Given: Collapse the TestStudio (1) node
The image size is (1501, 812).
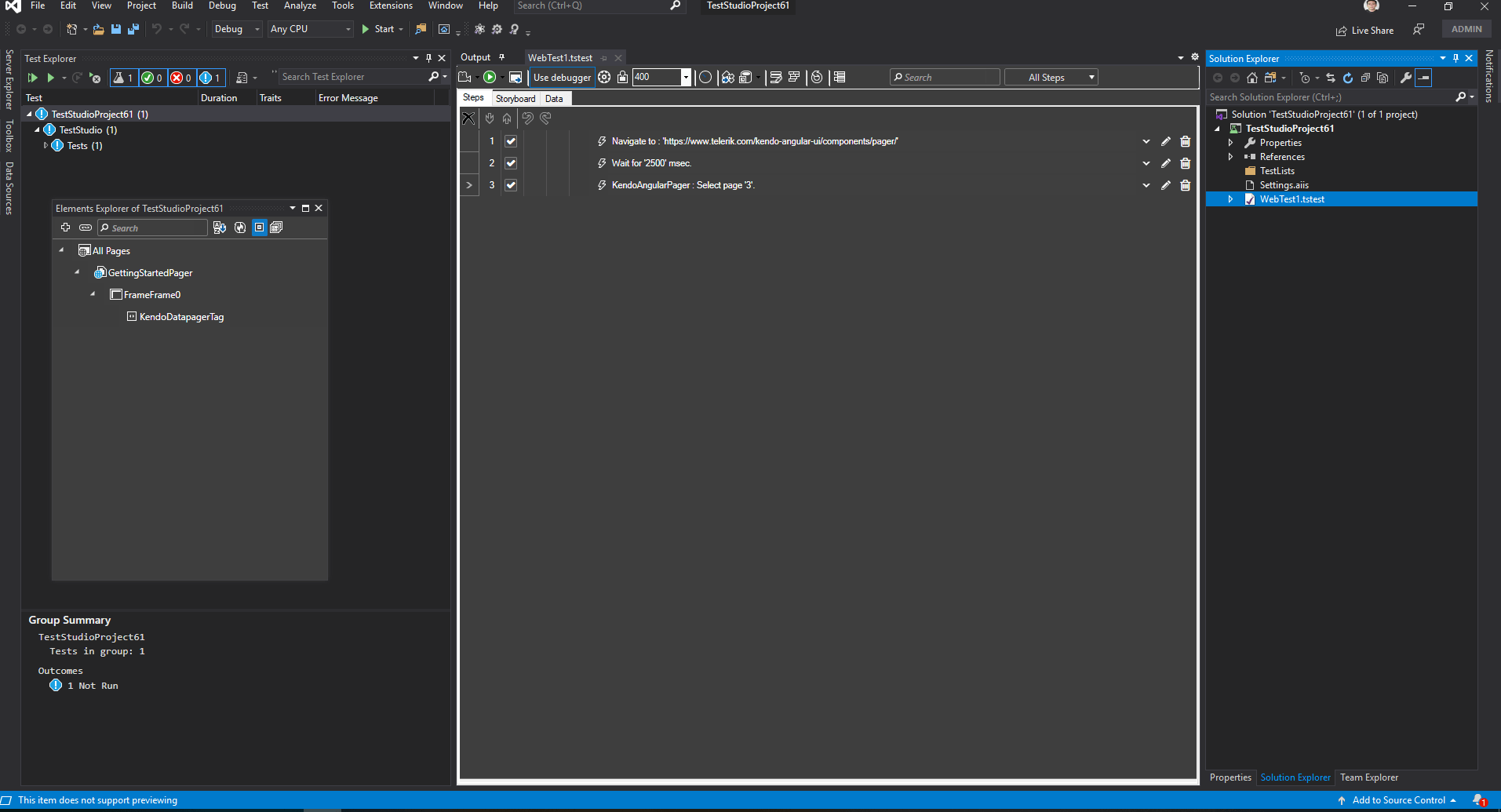Looking at the screenshot, I should click(37, 130).
